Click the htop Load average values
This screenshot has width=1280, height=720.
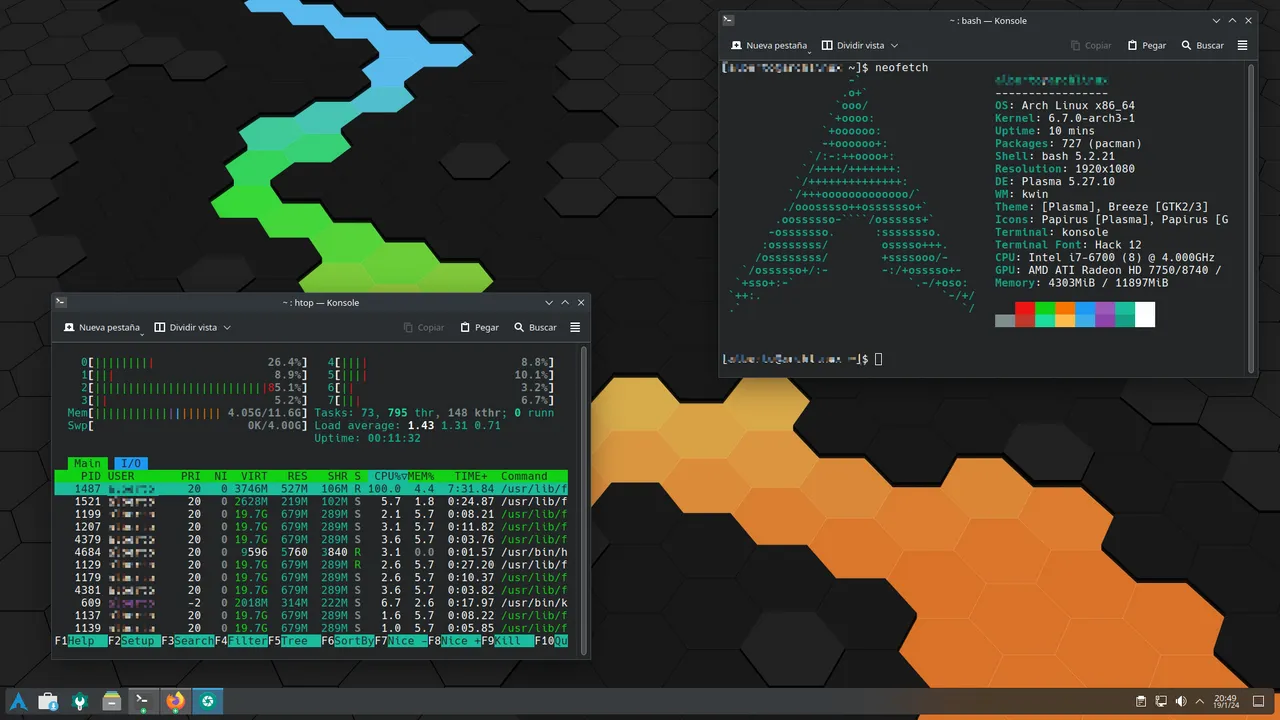point(454,426)
